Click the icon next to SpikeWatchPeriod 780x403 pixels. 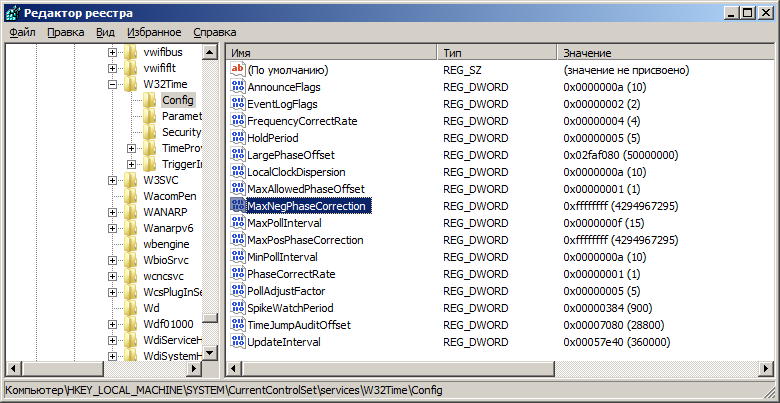pos(238,308)
